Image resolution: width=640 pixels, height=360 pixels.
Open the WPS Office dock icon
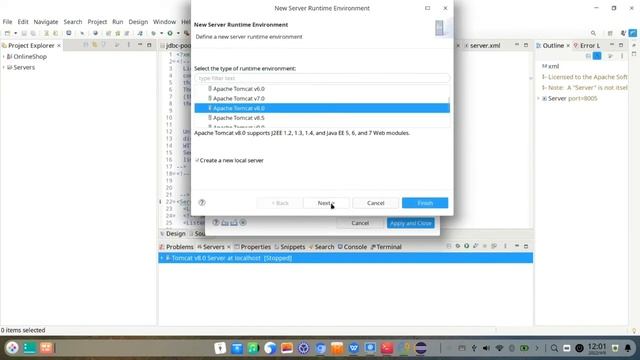353,348
